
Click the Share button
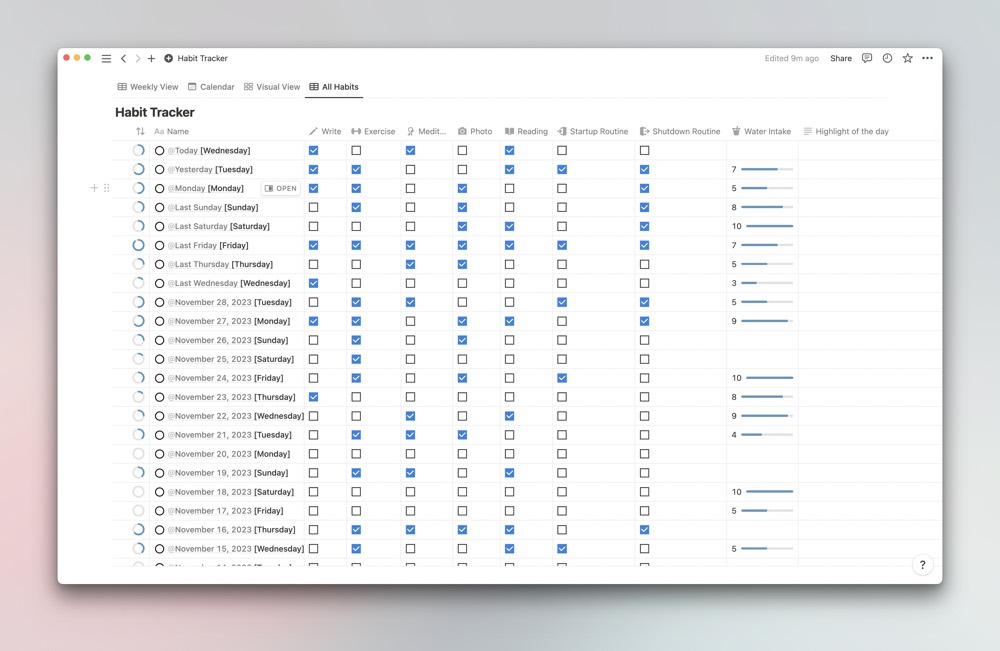(840, 58)
